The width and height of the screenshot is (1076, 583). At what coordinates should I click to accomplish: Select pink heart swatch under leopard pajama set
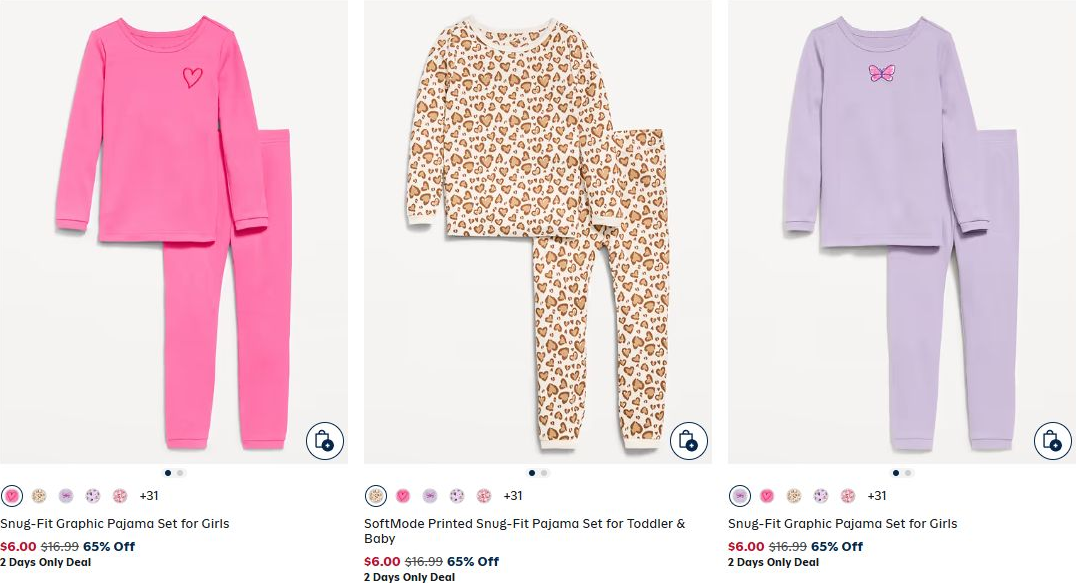pyautogui.click(x=403, y=495)
